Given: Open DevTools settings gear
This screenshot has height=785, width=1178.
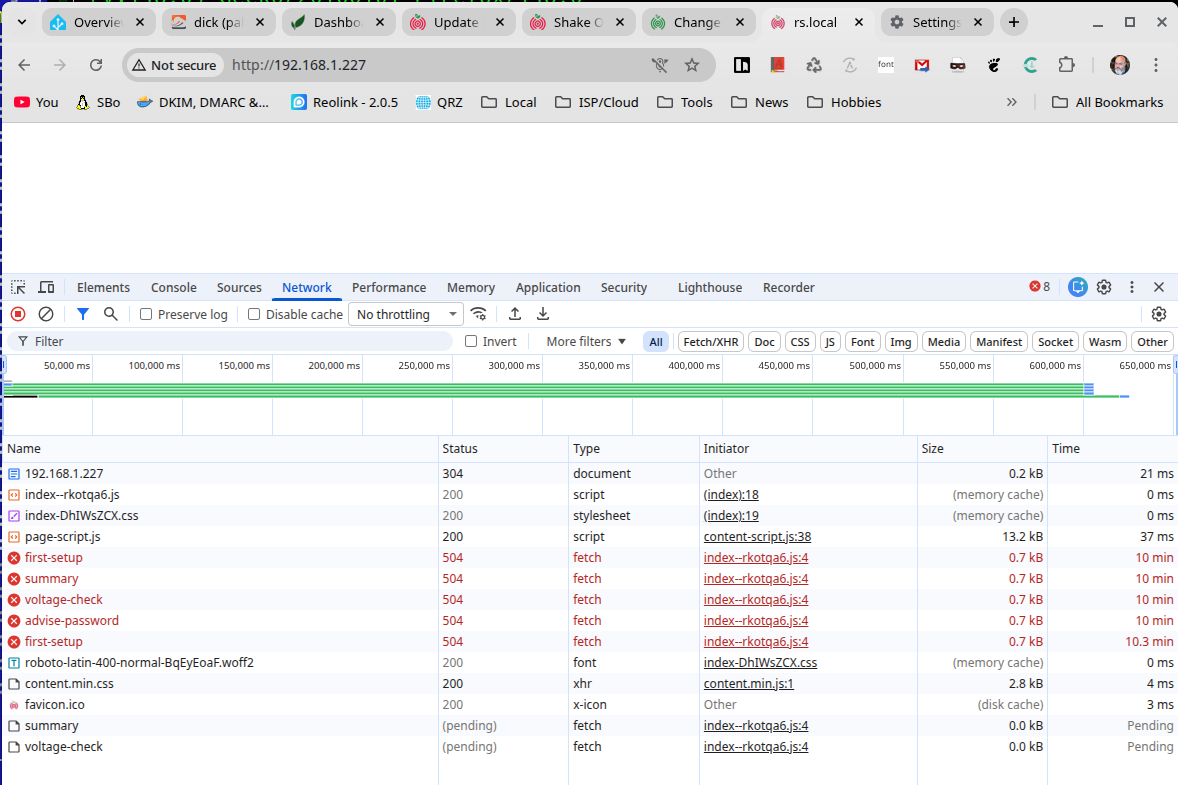Looking at the screenshot, I should [1104, 287].
